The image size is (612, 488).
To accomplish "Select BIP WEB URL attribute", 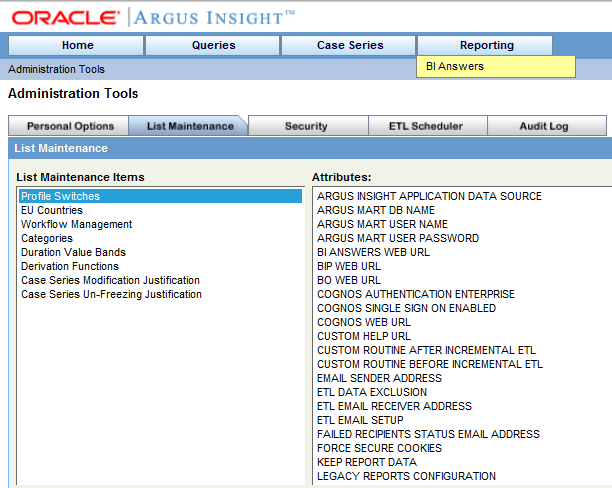I will coord(349,266).
